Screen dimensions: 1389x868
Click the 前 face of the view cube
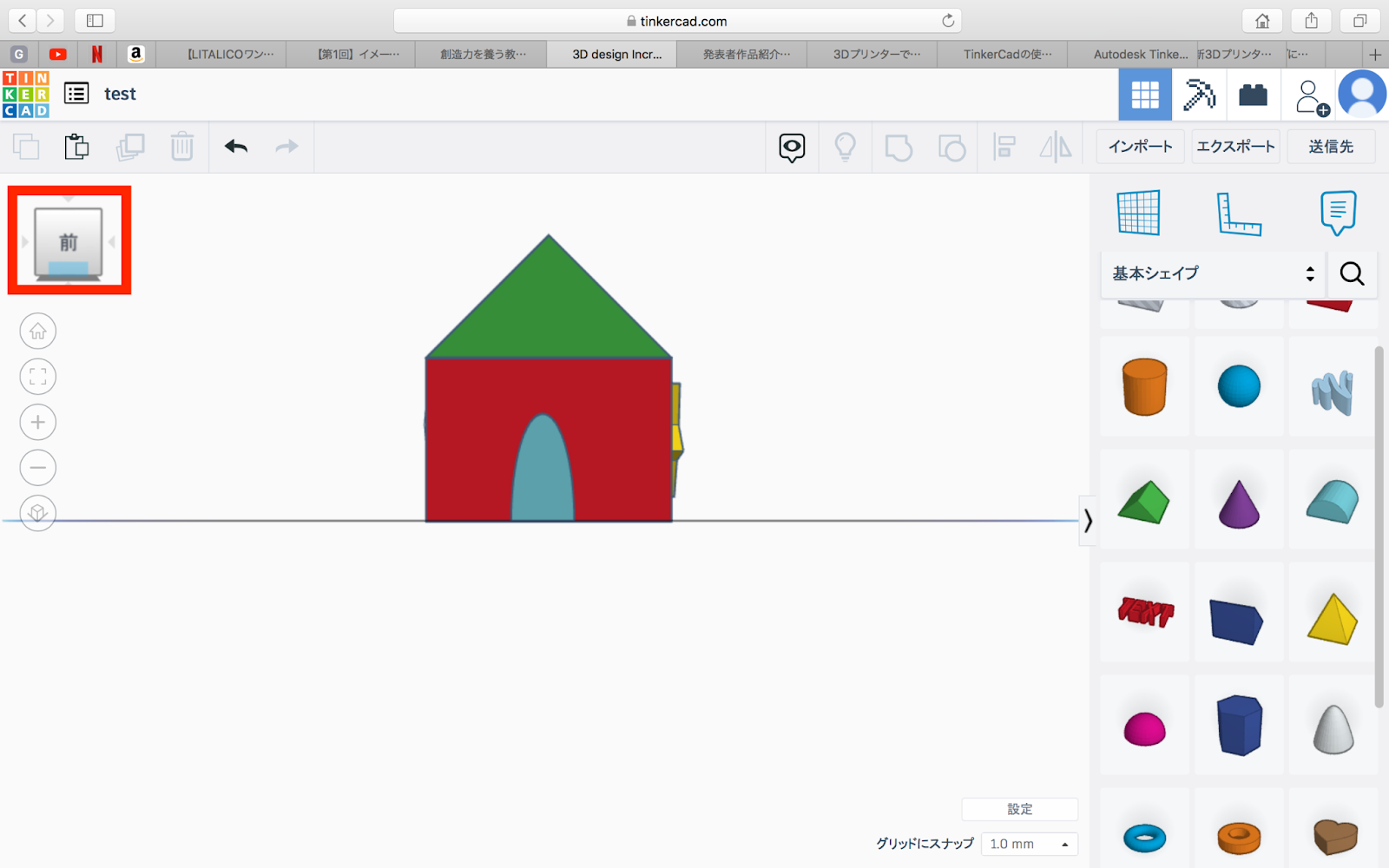pyautogui.click(x=68, y=243)
